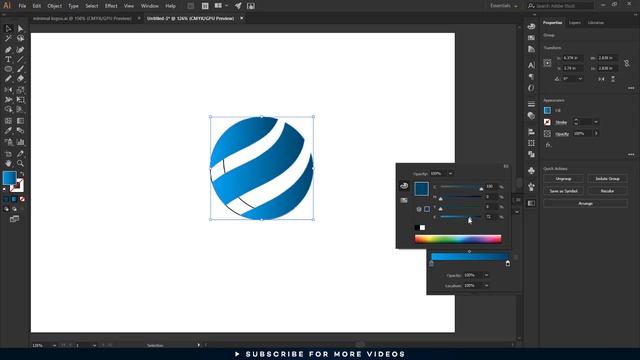Click the Stroke label link
Screen dimensions: 640x360
(561, 122)
